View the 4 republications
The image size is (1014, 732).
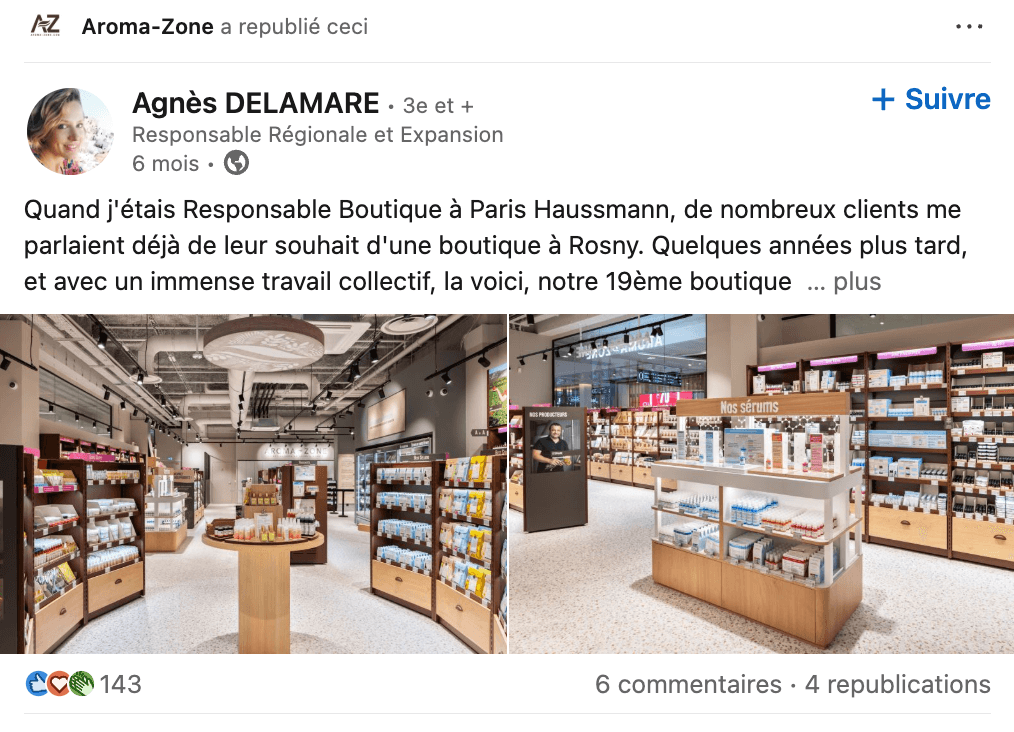point(898,684)
